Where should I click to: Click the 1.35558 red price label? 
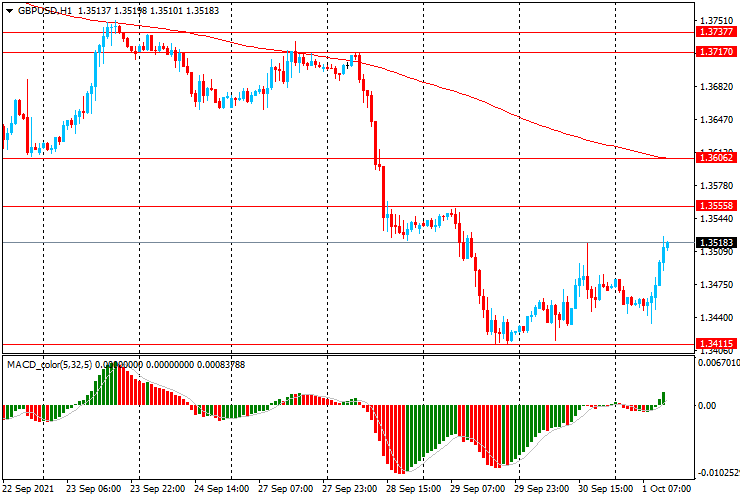[x=717, y=206]
